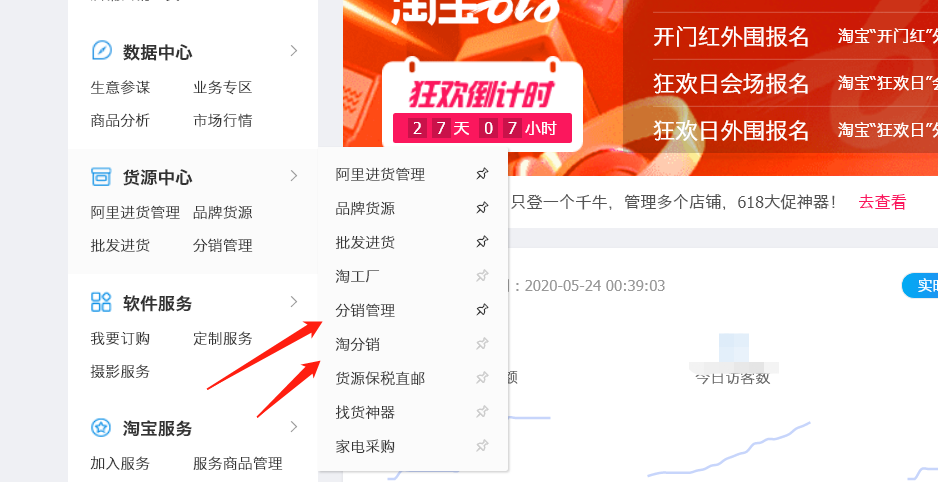Expand the 货源中心 section arrow
938x482 pixels.
point(294,176)
